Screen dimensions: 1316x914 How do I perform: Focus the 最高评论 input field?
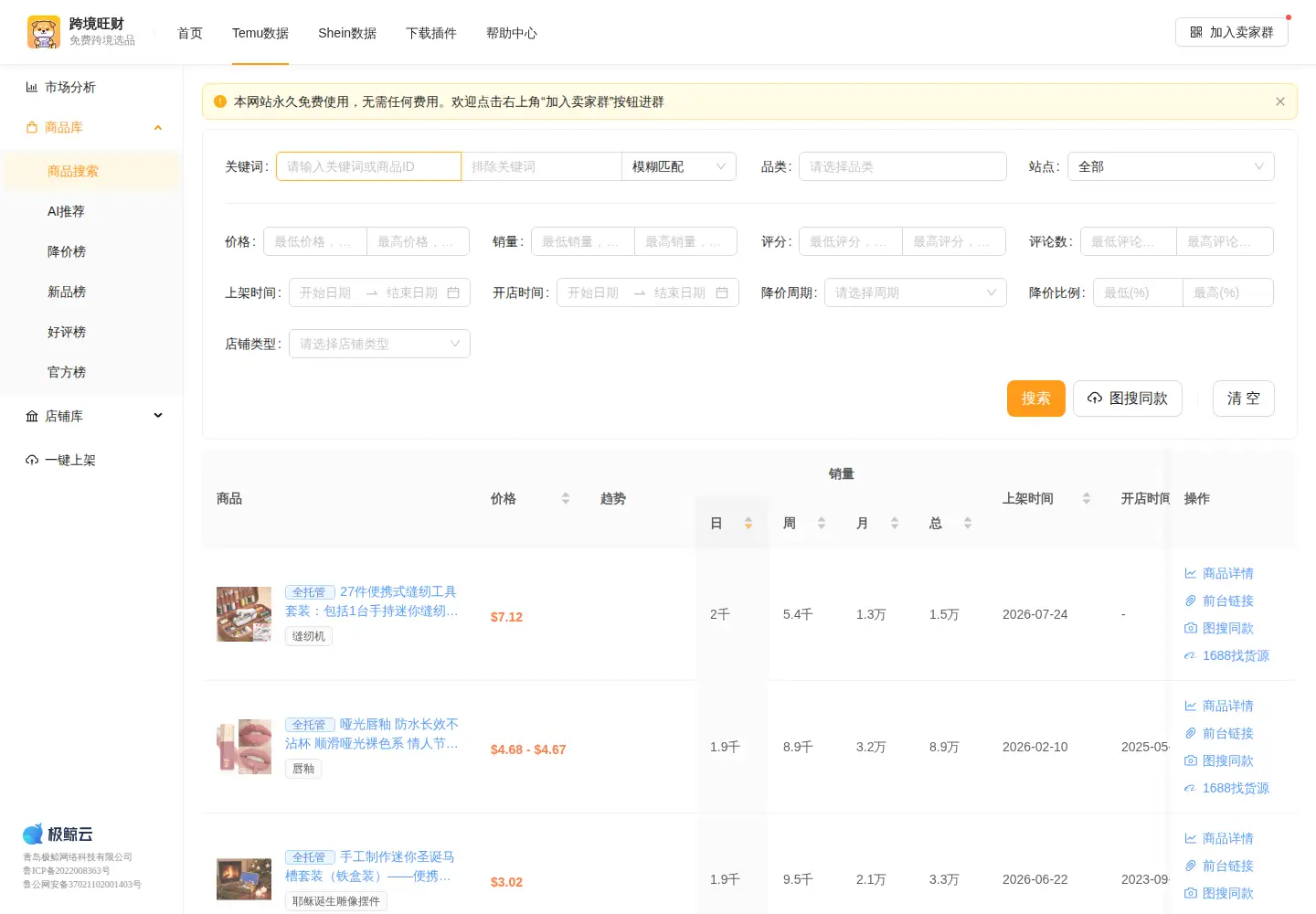click(1225, 241)
